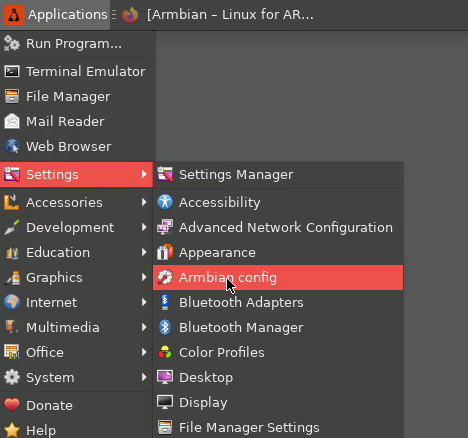Click the File Manager drawer icon

(x=12, y=96)
